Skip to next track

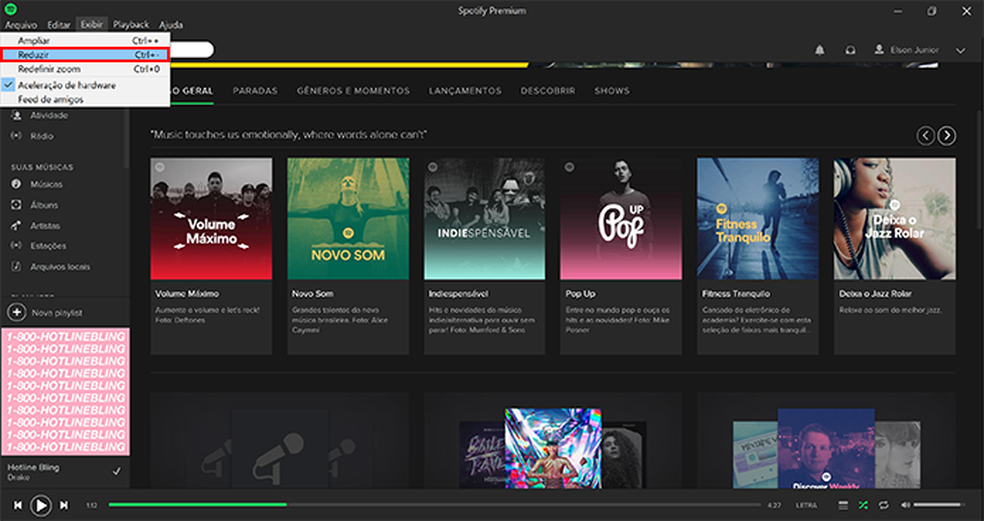(x=64, y=505)
